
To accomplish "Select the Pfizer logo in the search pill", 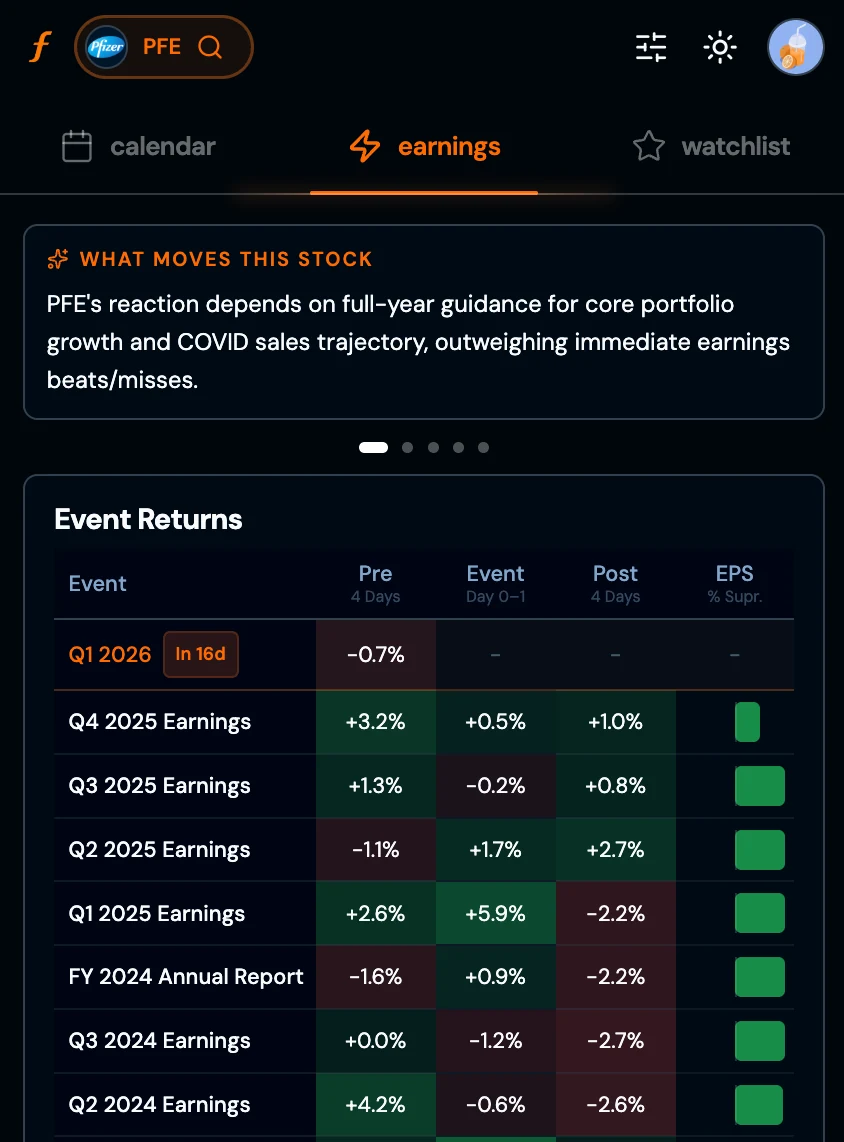I will click(106, 46).
